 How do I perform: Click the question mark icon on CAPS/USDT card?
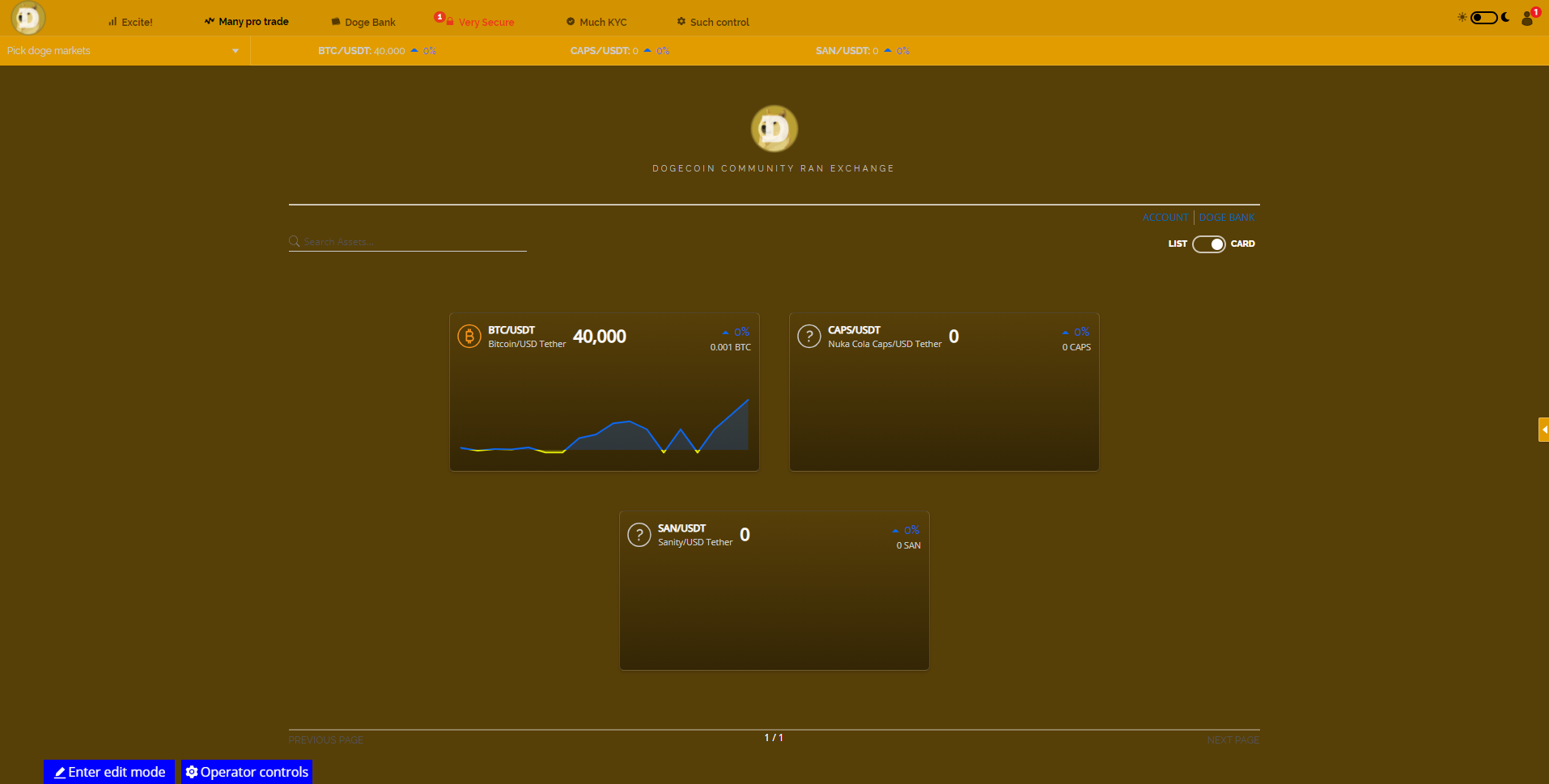coord(808,336)
